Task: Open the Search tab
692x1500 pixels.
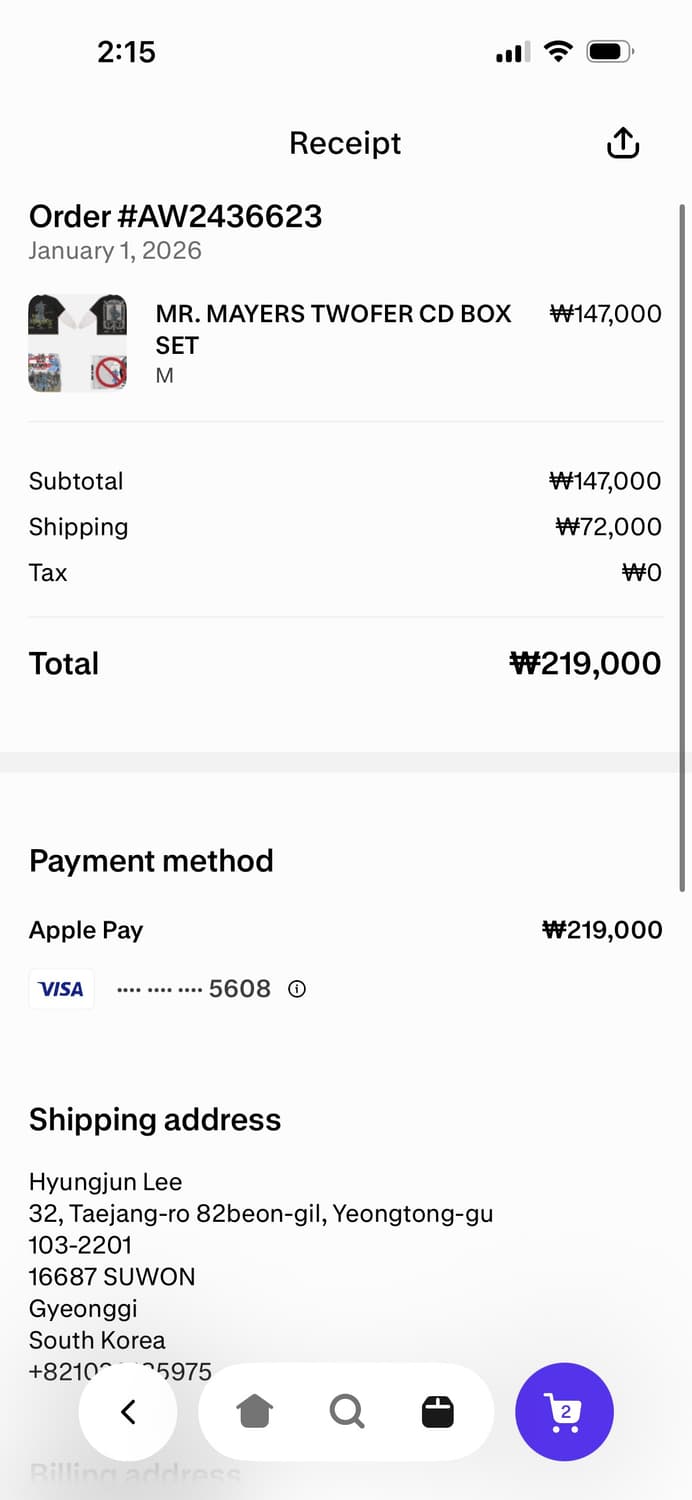Action: [x=346, y=1412]
